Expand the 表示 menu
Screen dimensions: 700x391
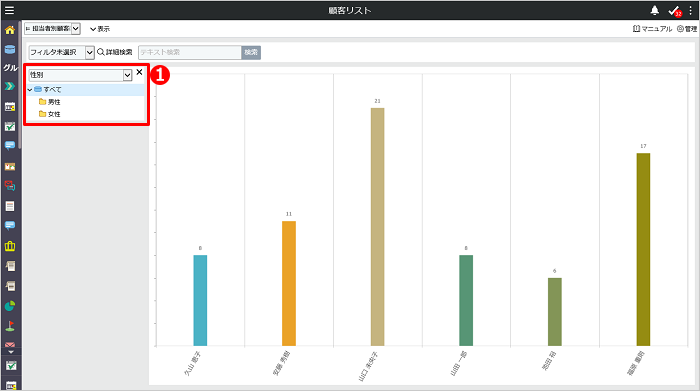pos(100,29)
